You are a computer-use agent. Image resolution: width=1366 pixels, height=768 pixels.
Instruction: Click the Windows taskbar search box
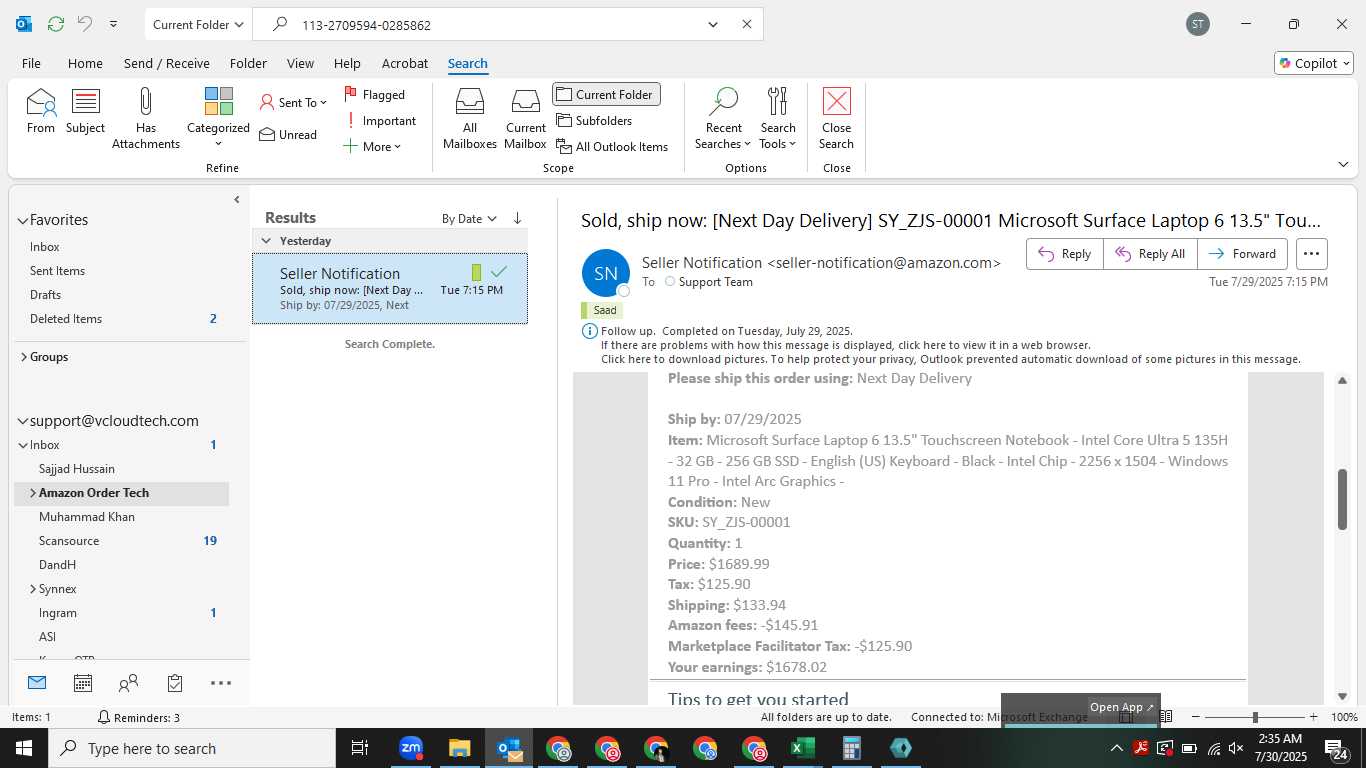coord(192,748)
